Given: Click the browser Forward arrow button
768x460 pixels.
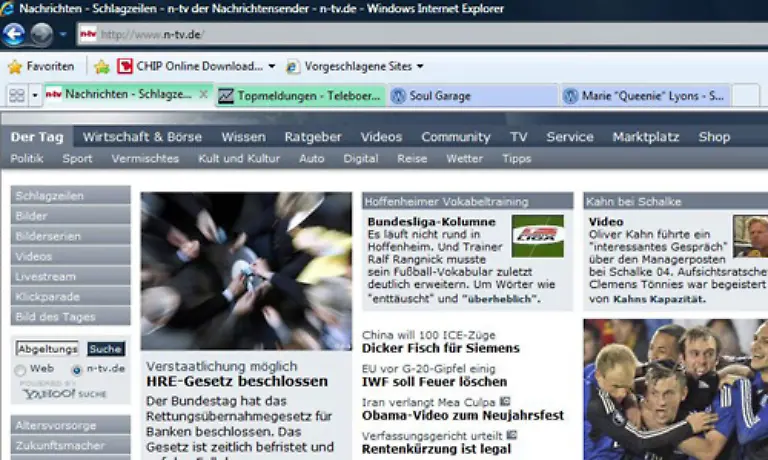Looking at the screenshot, I should click(x=42, y=34).
